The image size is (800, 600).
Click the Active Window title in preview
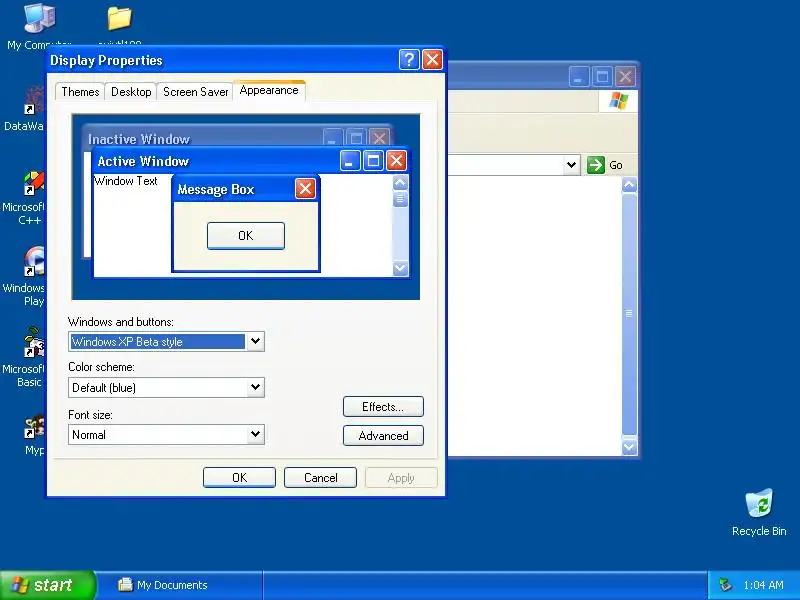(x=143, y=161)
